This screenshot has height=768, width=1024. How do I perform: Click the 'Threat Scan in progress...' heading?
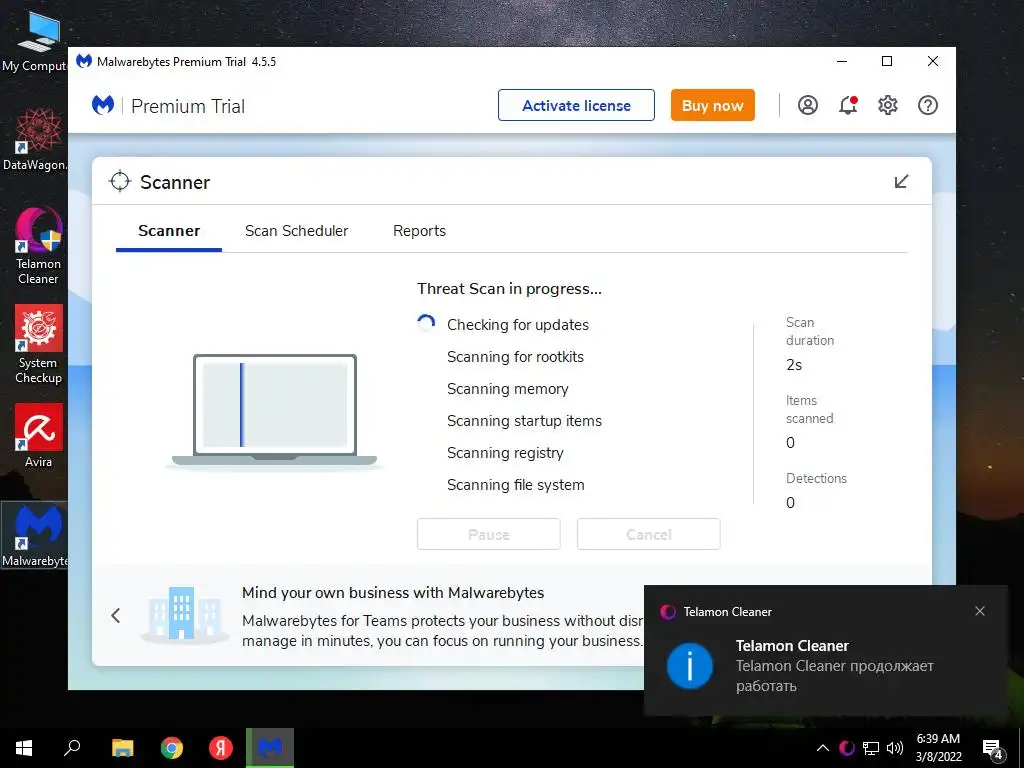pyautogui.click(x=509, y=289)
